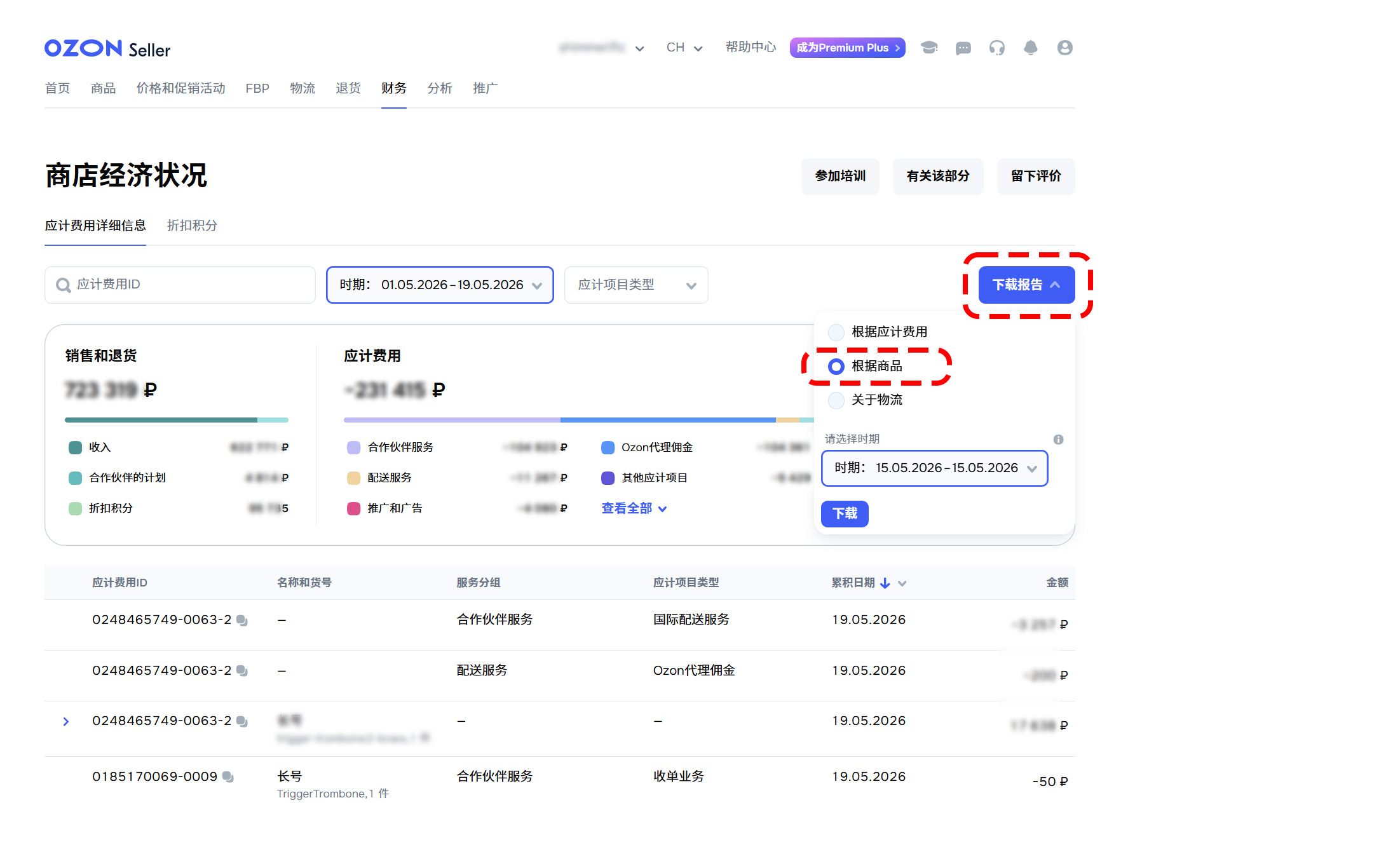Open the FBP menu item

click(257, 88)
